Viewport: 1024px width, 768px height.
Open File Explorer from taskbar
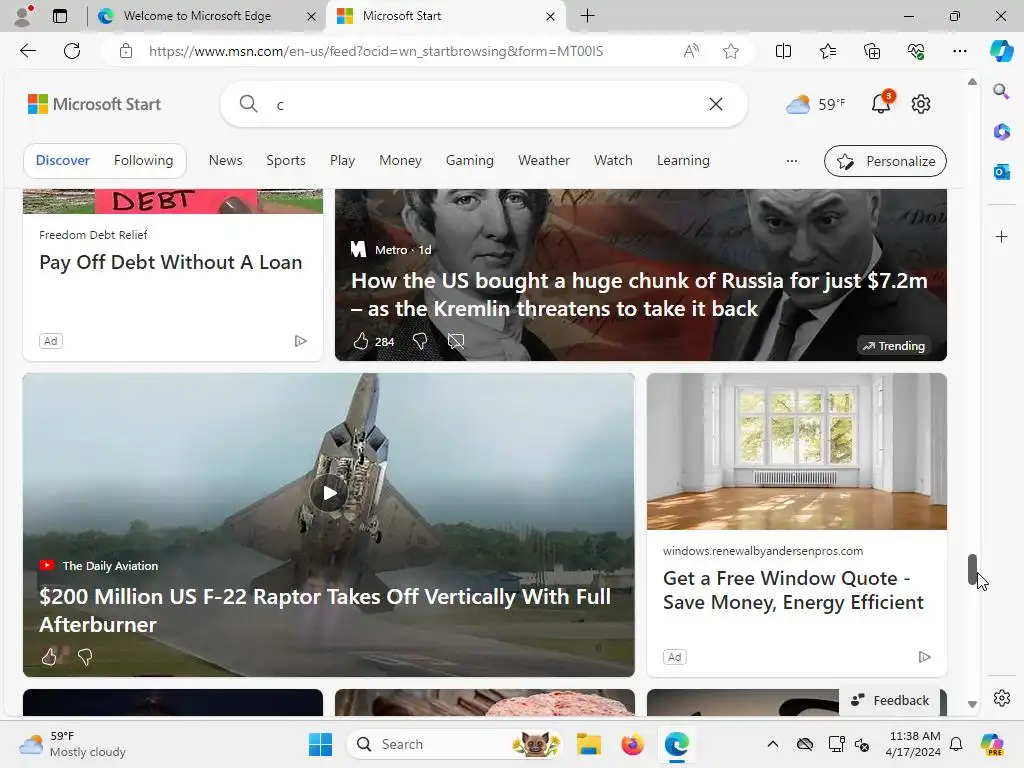[x=588, y=744]
